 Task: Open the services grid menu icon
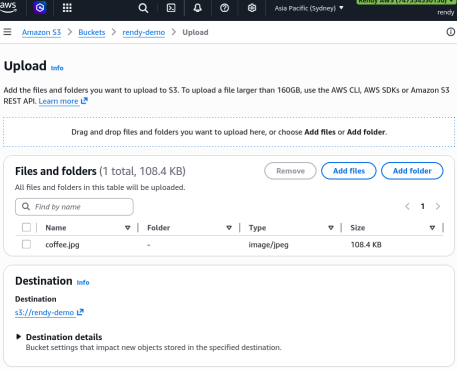pos(67,8)
